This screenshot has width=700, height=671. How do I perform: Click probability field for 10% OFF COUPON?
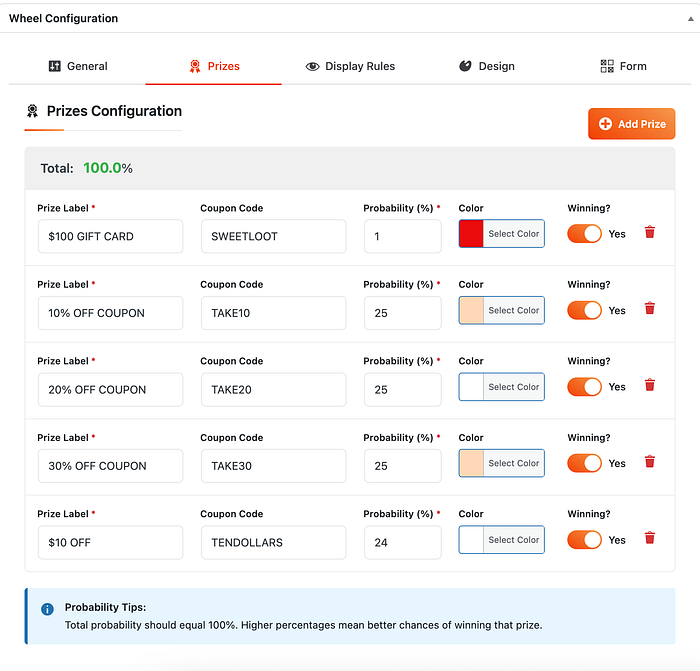click(403, 313)
